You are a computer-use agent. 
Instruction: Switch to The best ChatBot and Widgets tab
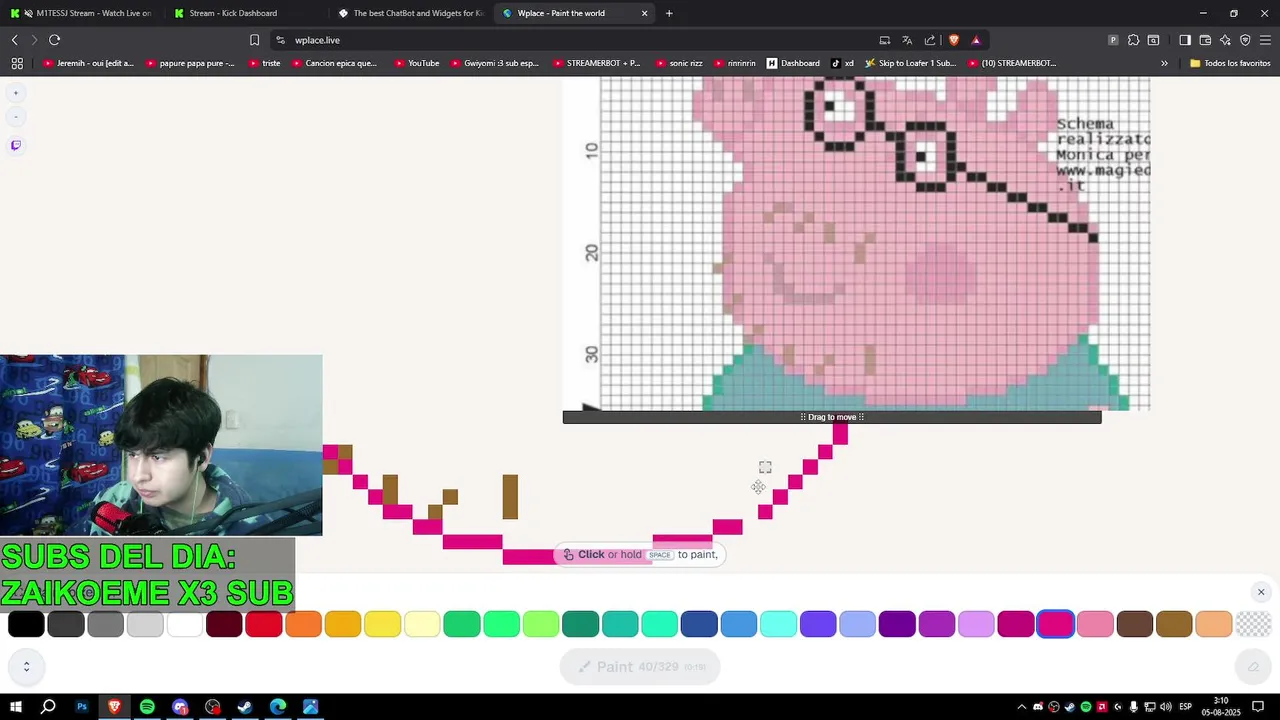(x=410, y=13)
